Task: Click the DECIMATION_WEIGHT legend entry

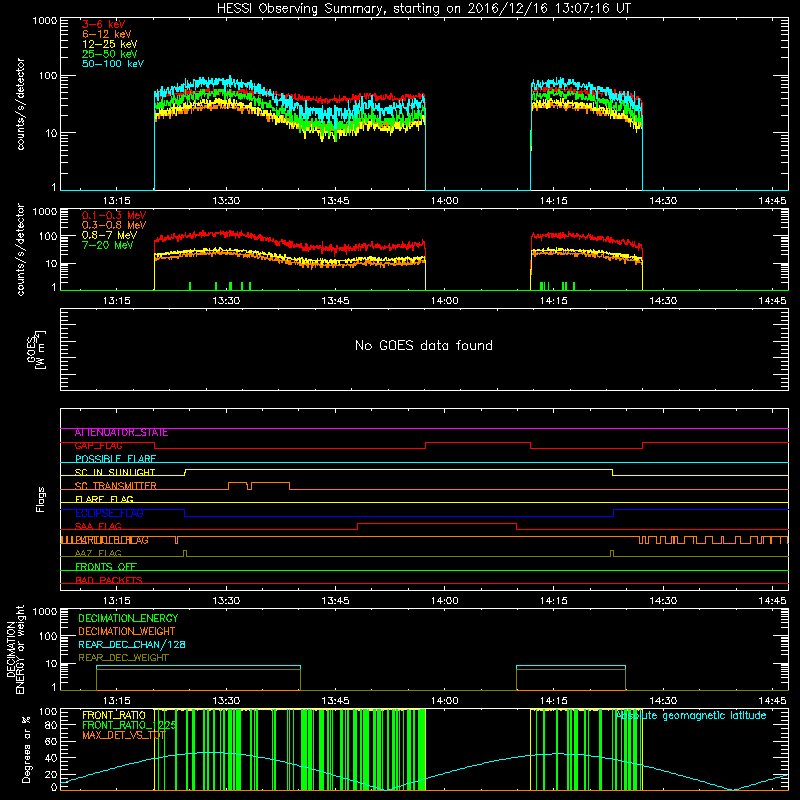Action: (x=127, y=632)
